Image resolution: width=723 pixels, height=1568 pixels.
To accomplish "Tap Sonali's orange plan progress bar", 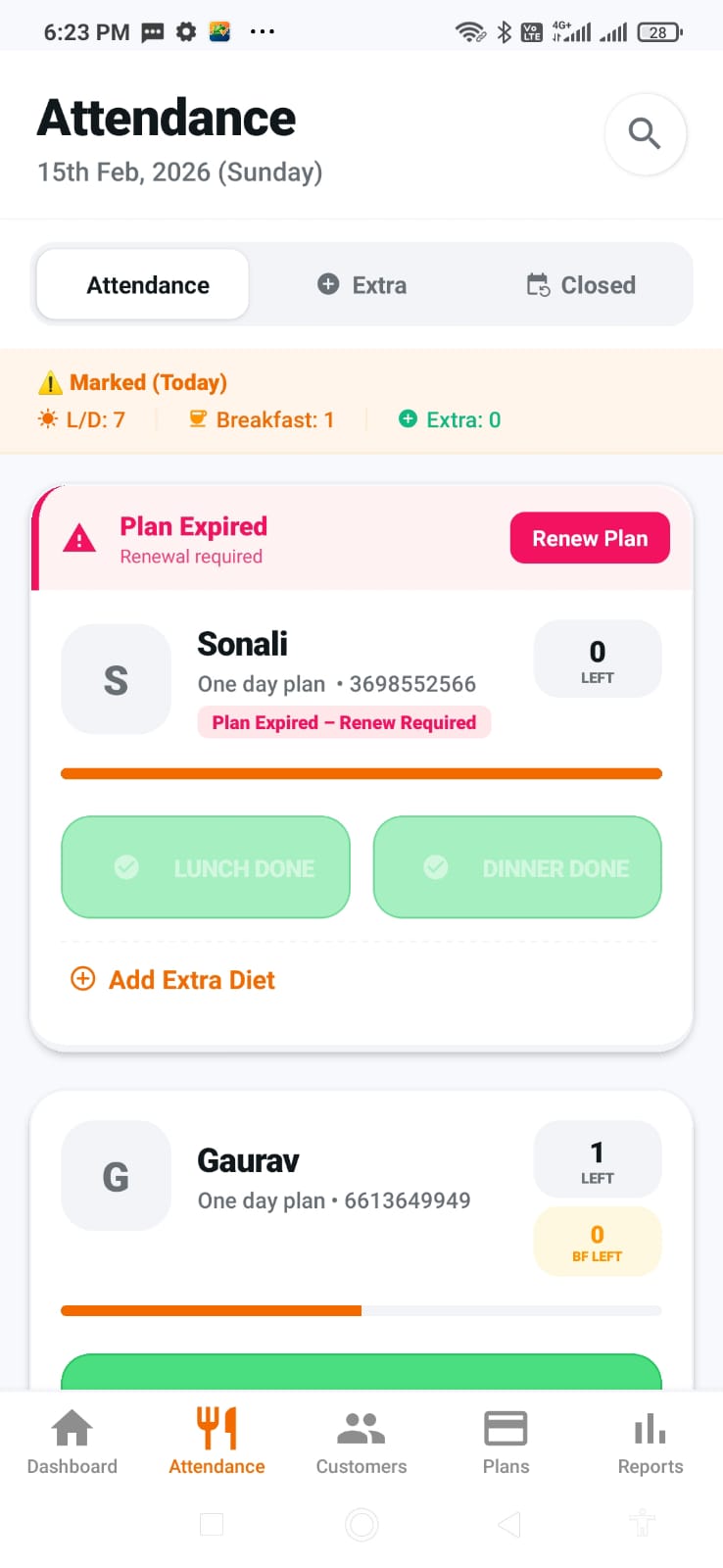I will point(361,773).
